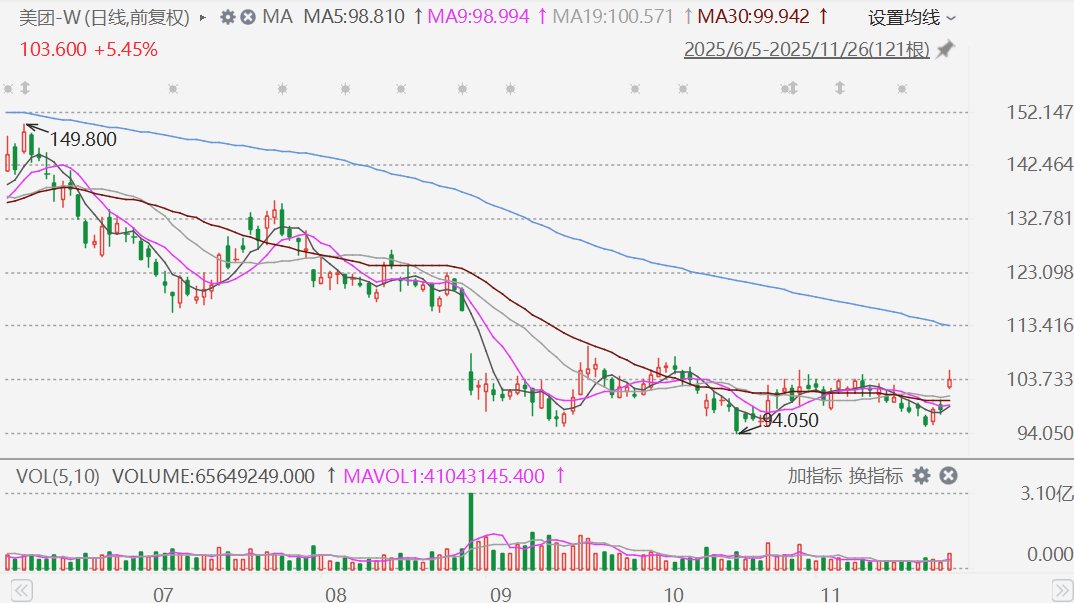Click the first event marker at top-left
Viewport: 1074px width, 603px height.
(x=9, y=88)
